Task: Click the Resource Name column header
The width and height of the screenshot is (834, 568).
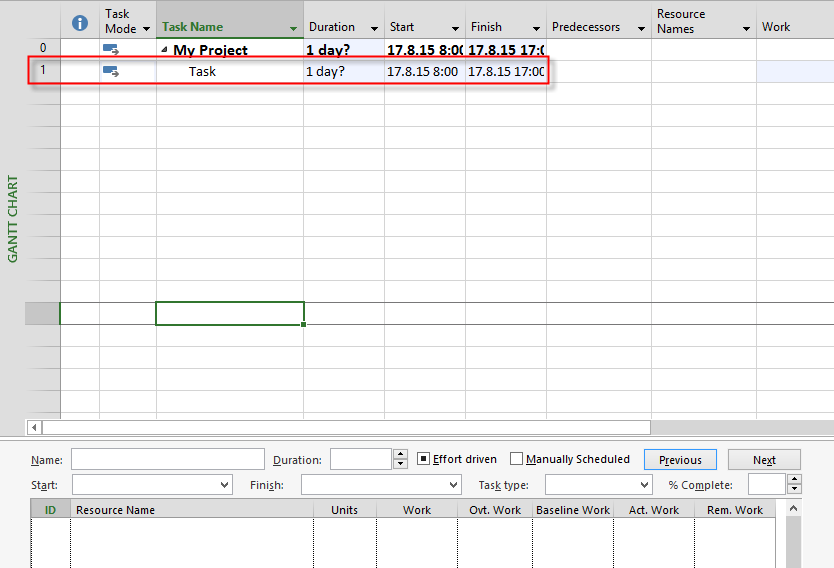Action: [x=115, y=510]
